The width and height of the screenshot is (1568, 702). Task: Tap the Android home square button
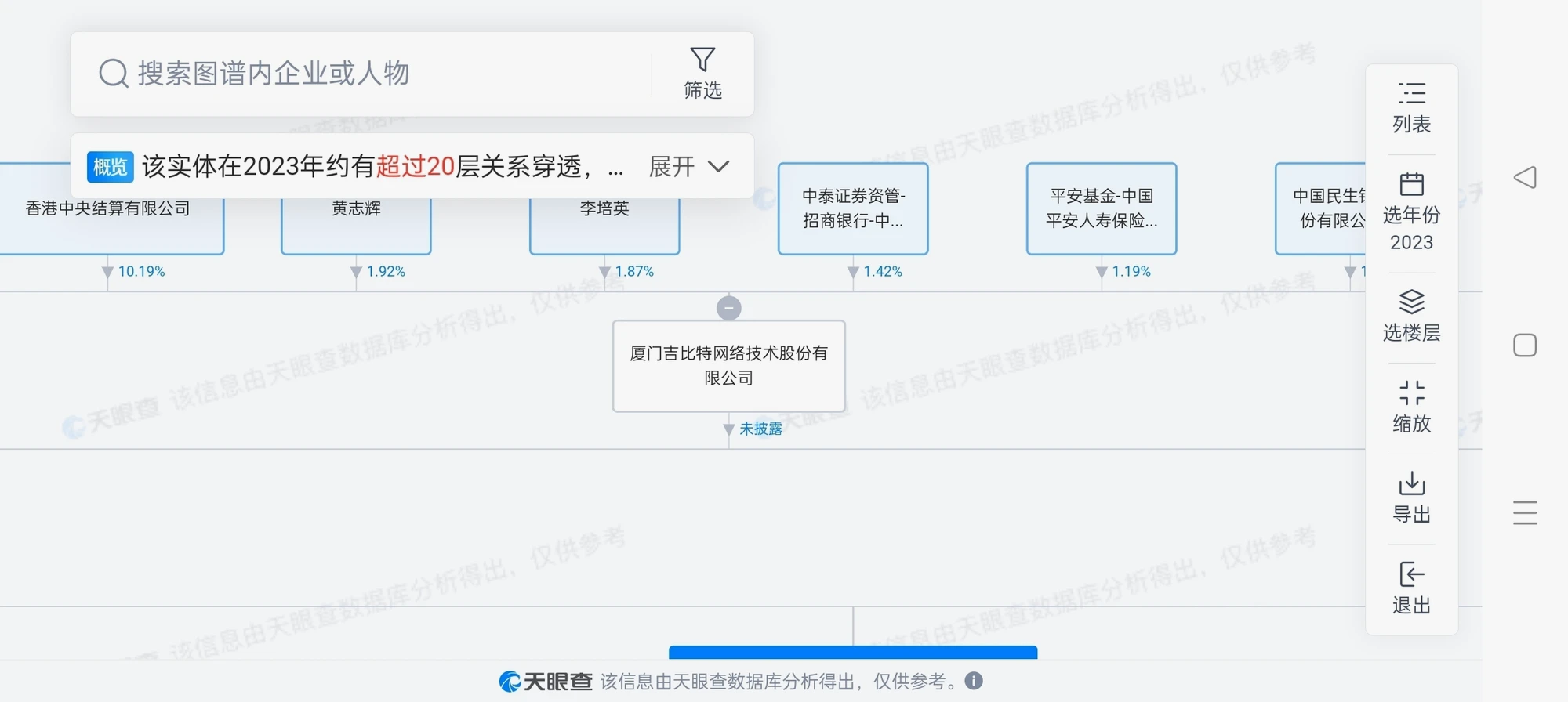(1525, 346)
